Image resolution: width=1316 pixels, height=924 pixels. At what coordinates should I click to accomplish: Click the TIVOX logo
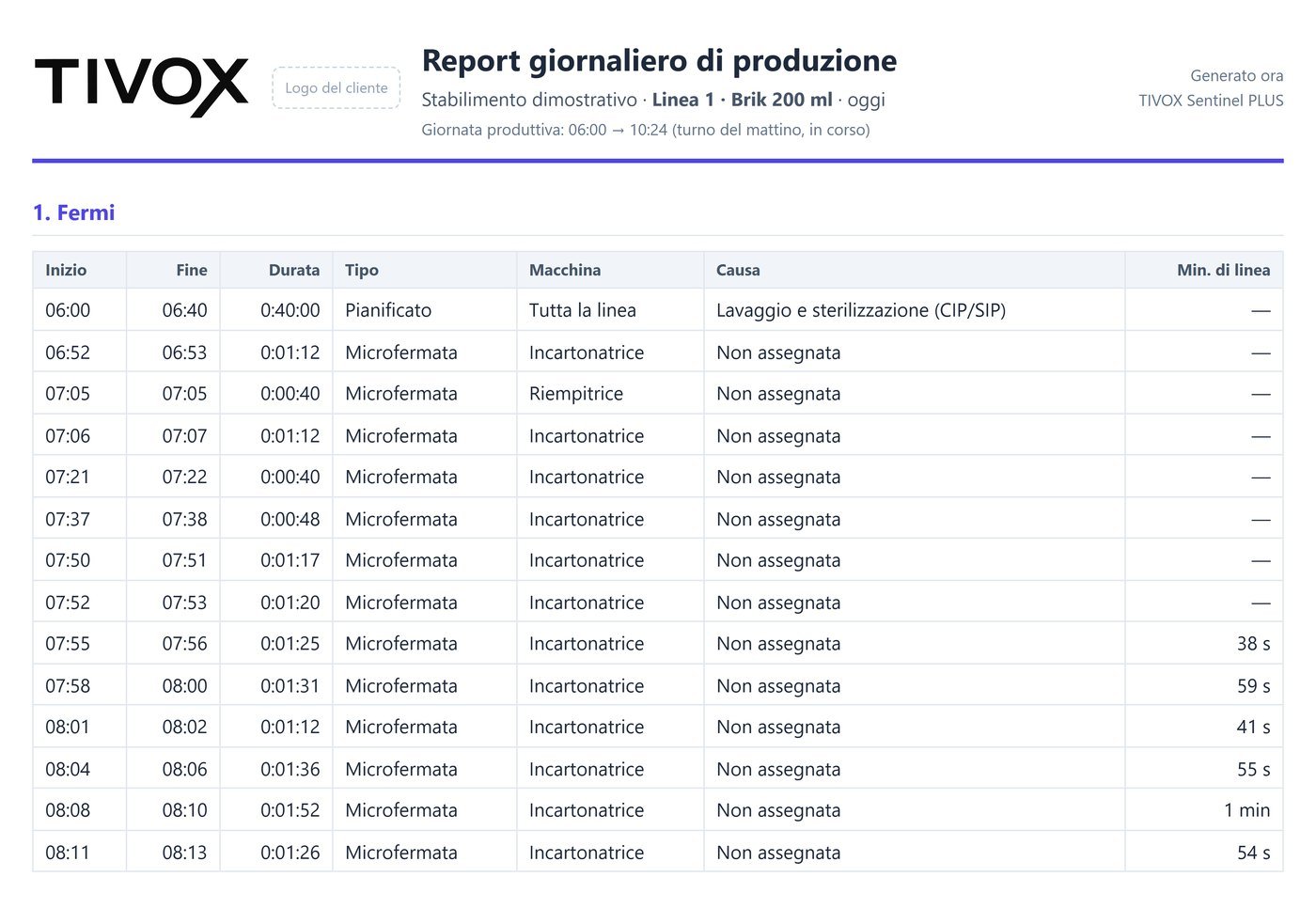point(141,86)
